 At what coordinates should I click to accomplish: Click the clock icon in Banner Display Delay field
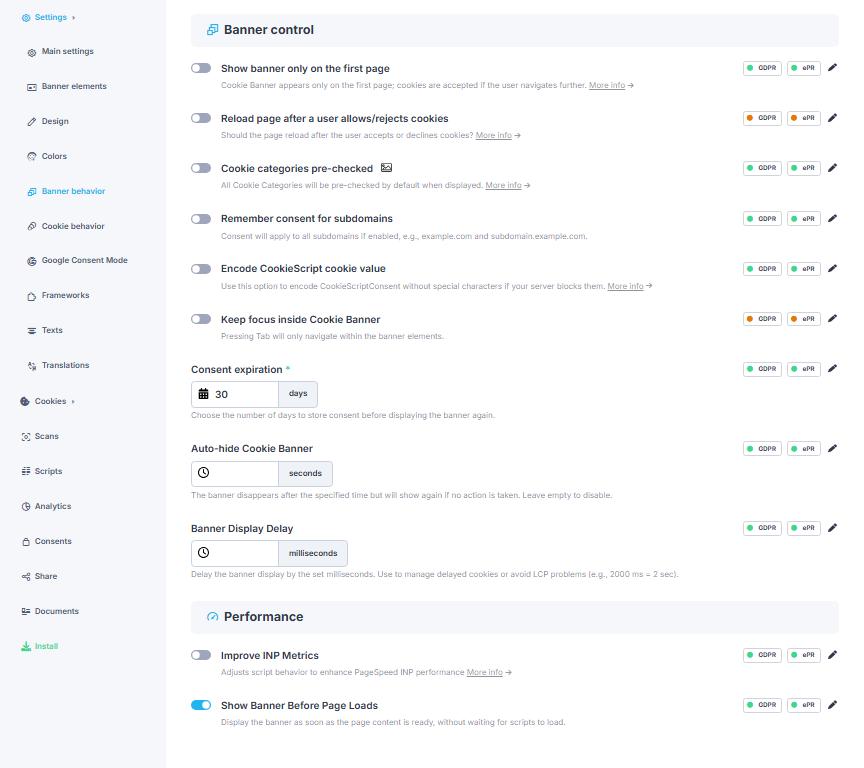click(203, 553)
